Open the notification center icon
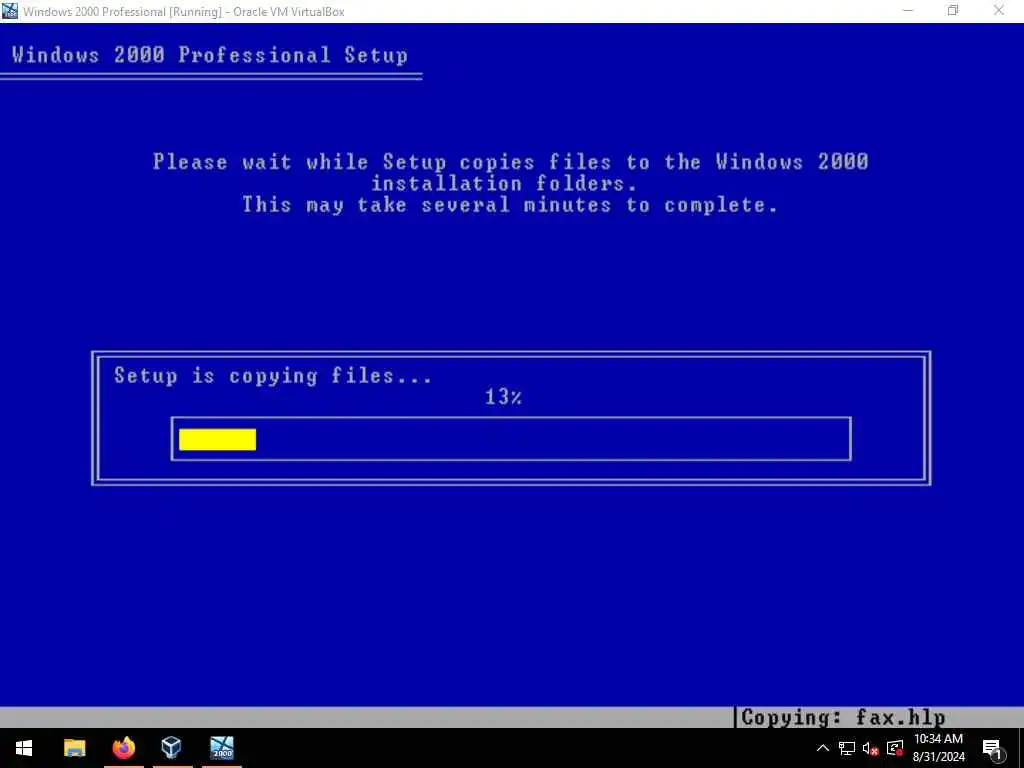 992,748
